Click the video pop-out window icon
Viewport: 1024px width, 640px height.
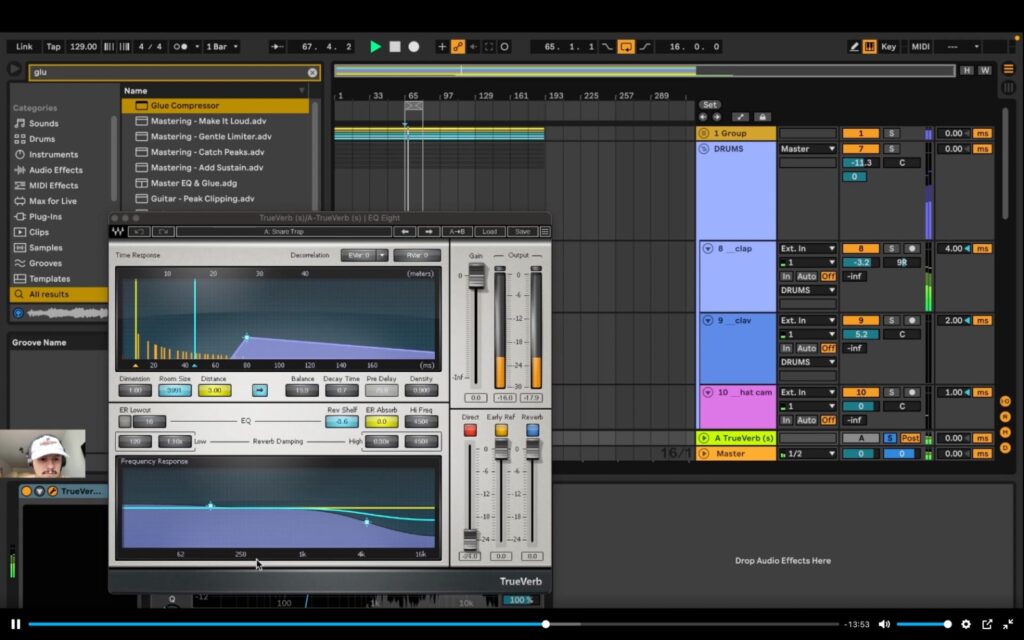(x=987, y=624)
